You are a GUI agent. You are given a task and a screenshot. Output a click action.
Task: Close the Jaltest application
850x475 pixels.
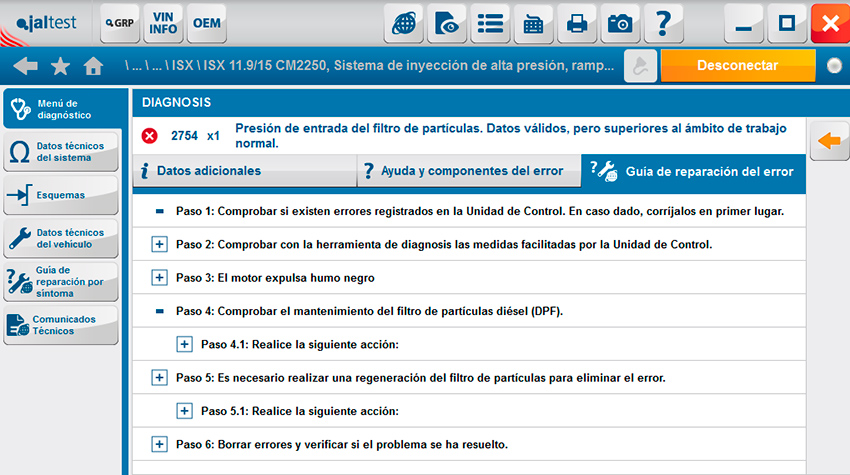830,23
